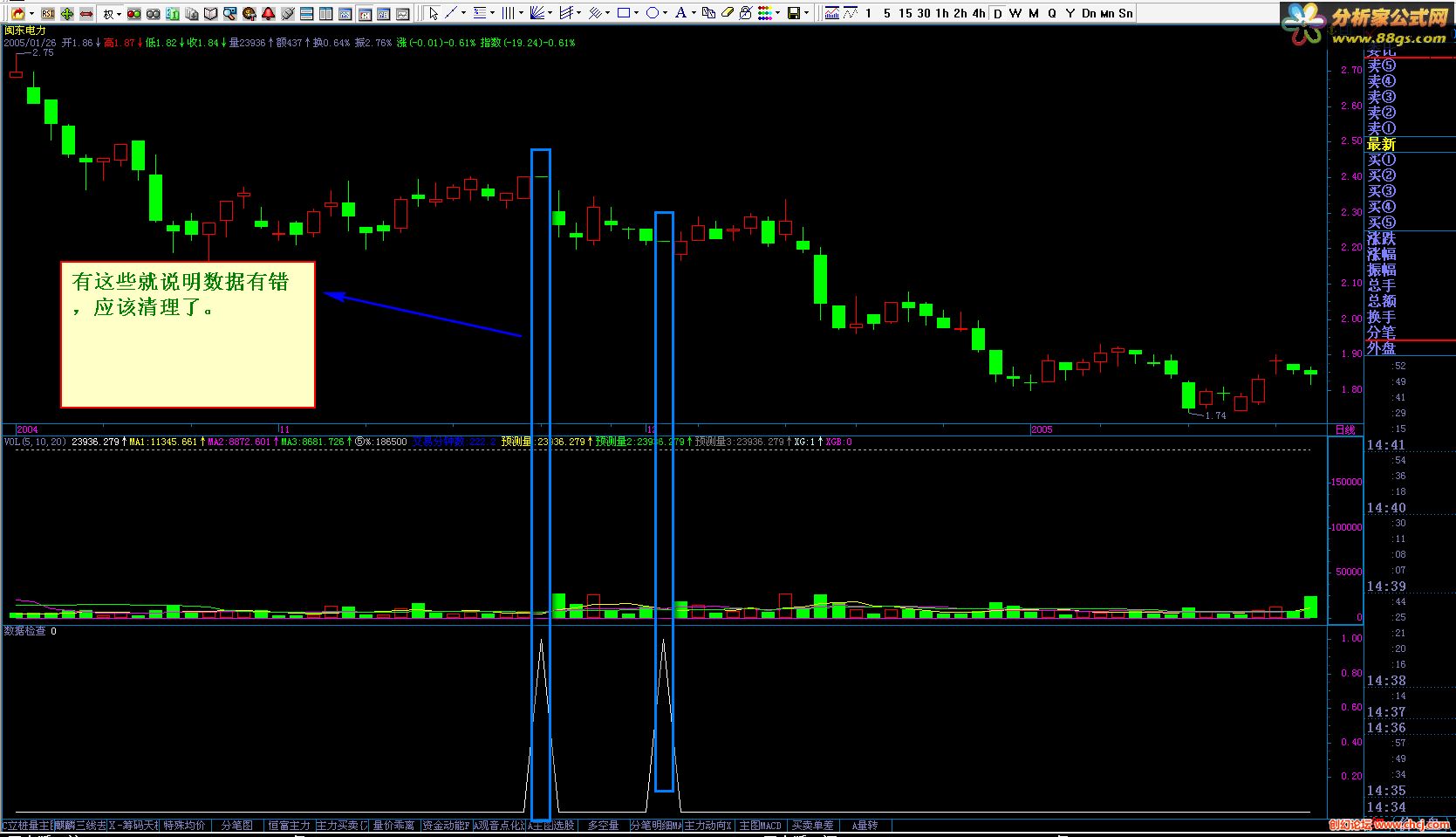Click the 最新 label in quote panel
Image resolution: width=1456 pixels, height=837 pixels.
point(1382,144)
